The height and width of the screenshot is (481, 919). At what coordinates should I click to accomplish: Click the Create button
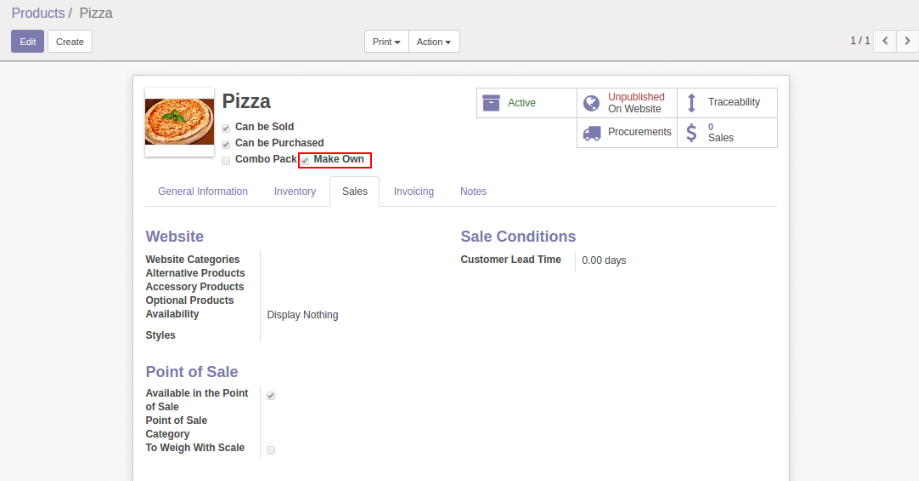click(x=70, y=42)
